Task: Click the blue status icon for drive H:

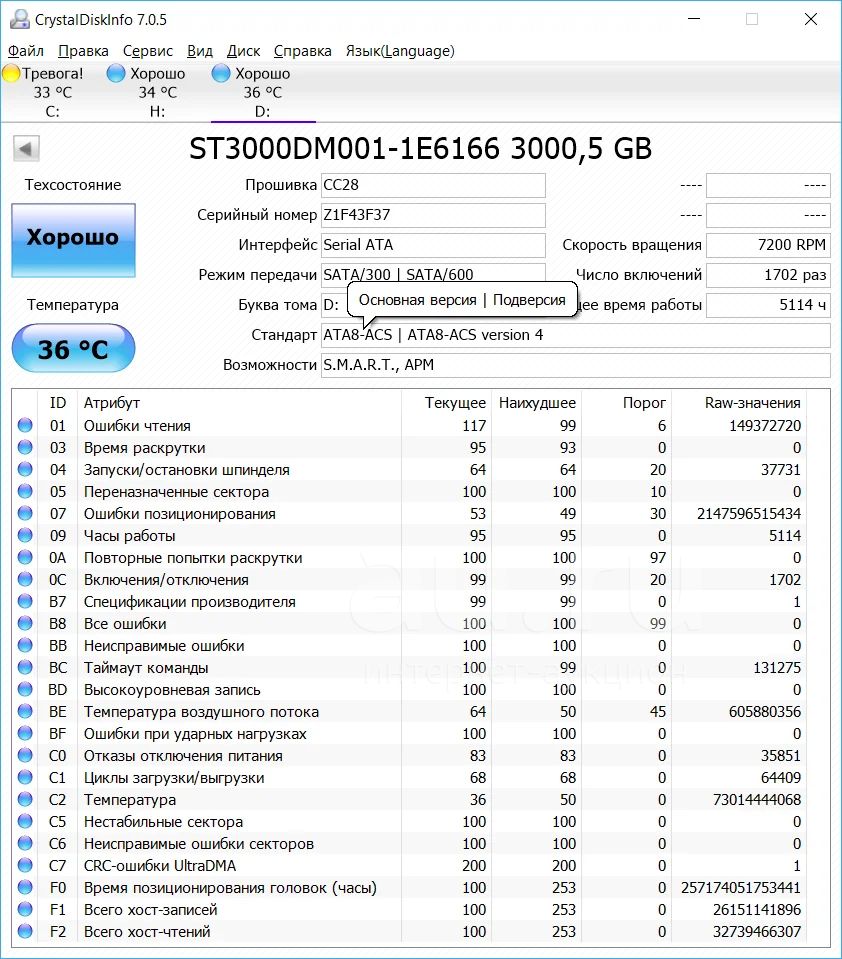Action: click(x=116, y=73)
